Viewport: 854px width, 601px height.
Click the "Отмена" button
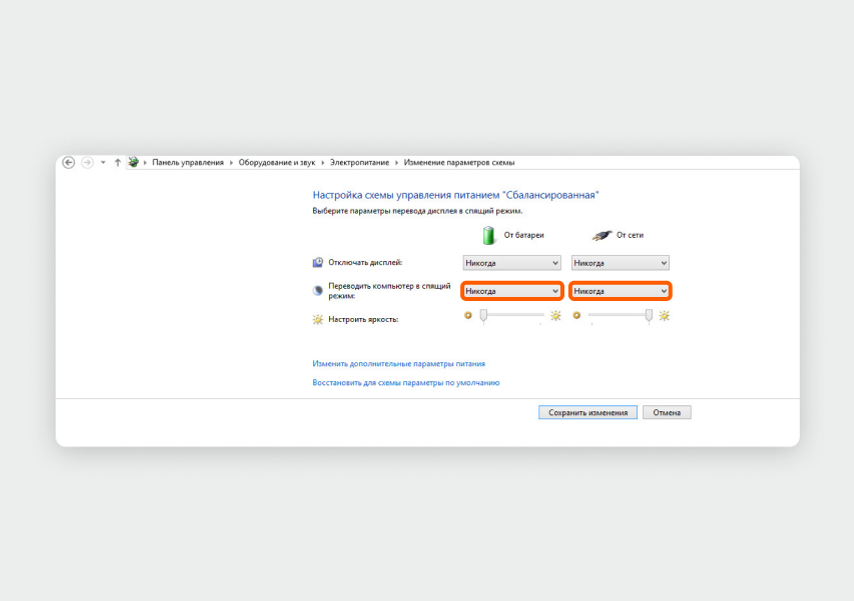(667, 412)
